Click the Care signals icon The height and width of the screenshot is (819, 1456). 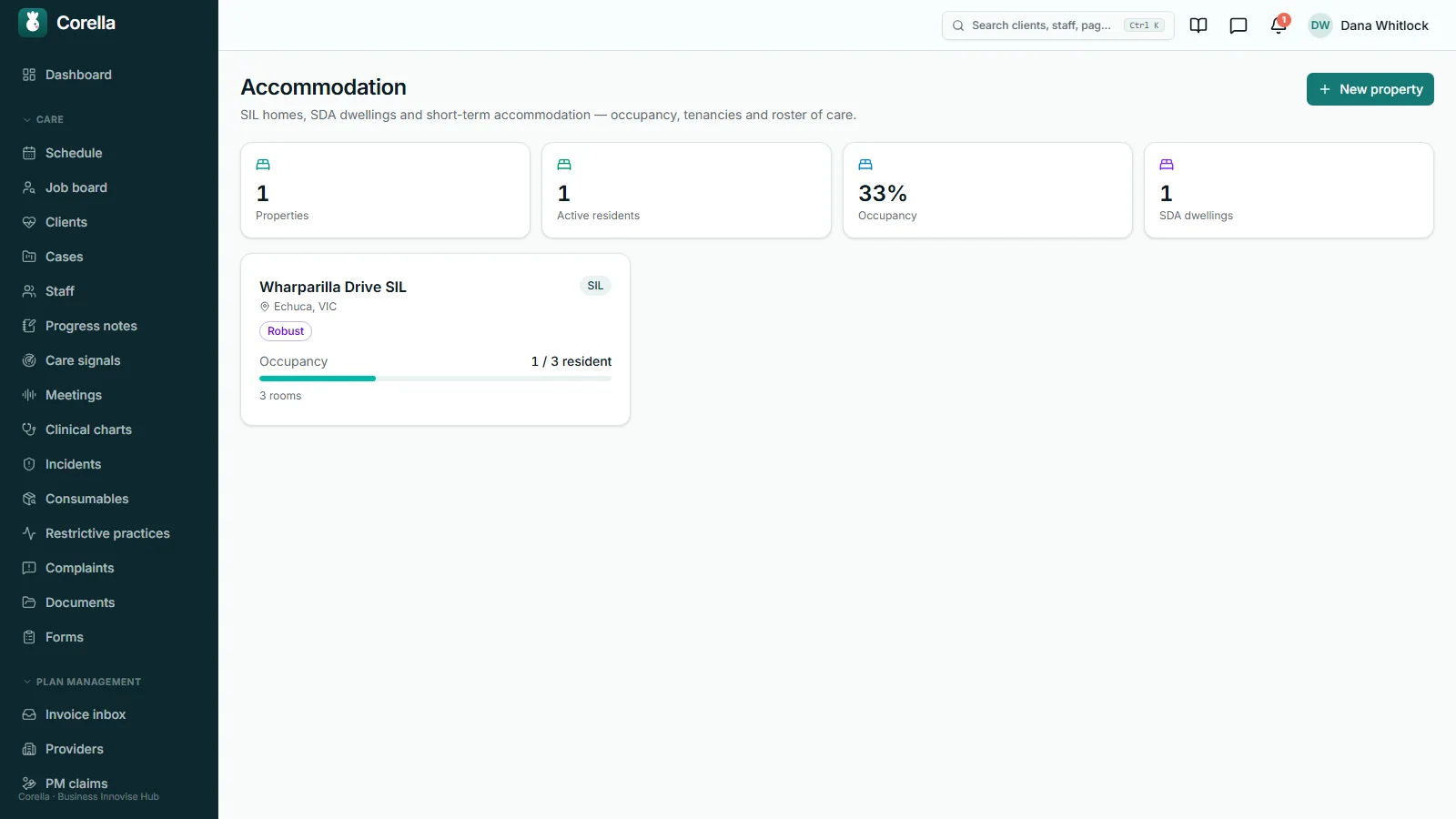(x=29, y=360)
